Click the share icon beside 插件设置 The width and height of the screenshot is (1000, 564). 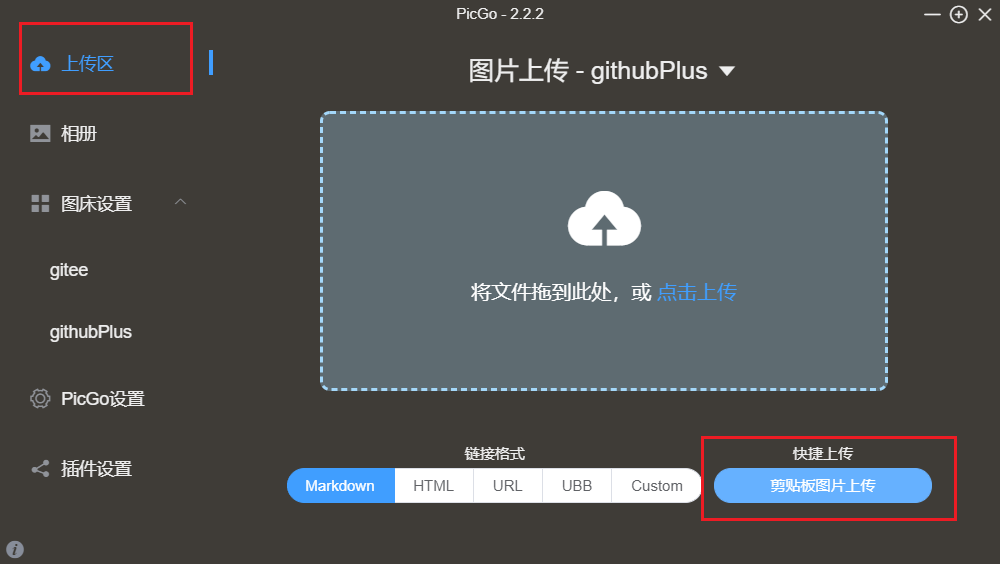(x=40, y=469)
